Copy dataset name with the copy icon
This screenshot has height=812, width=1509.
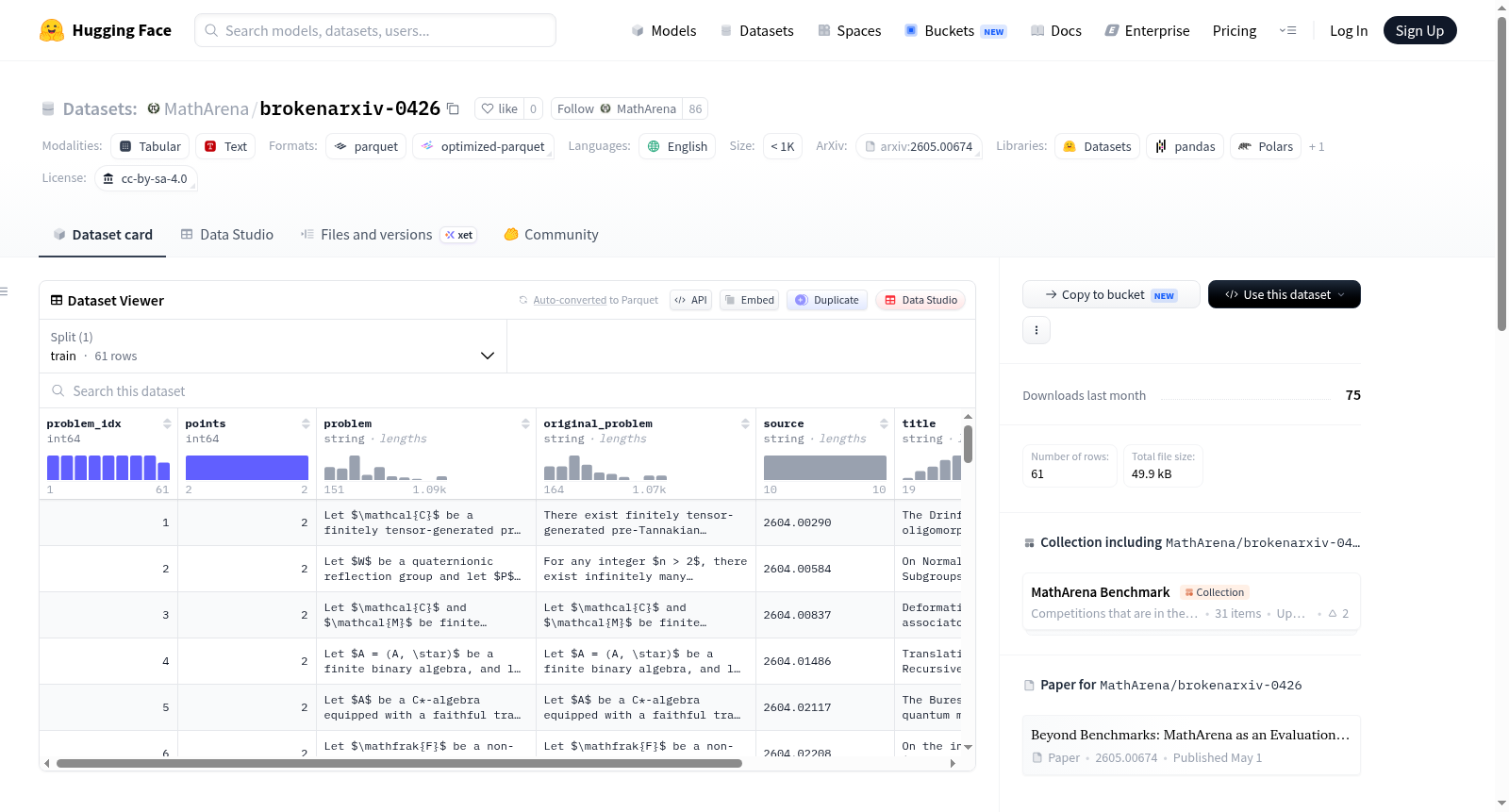pos(453,108)
